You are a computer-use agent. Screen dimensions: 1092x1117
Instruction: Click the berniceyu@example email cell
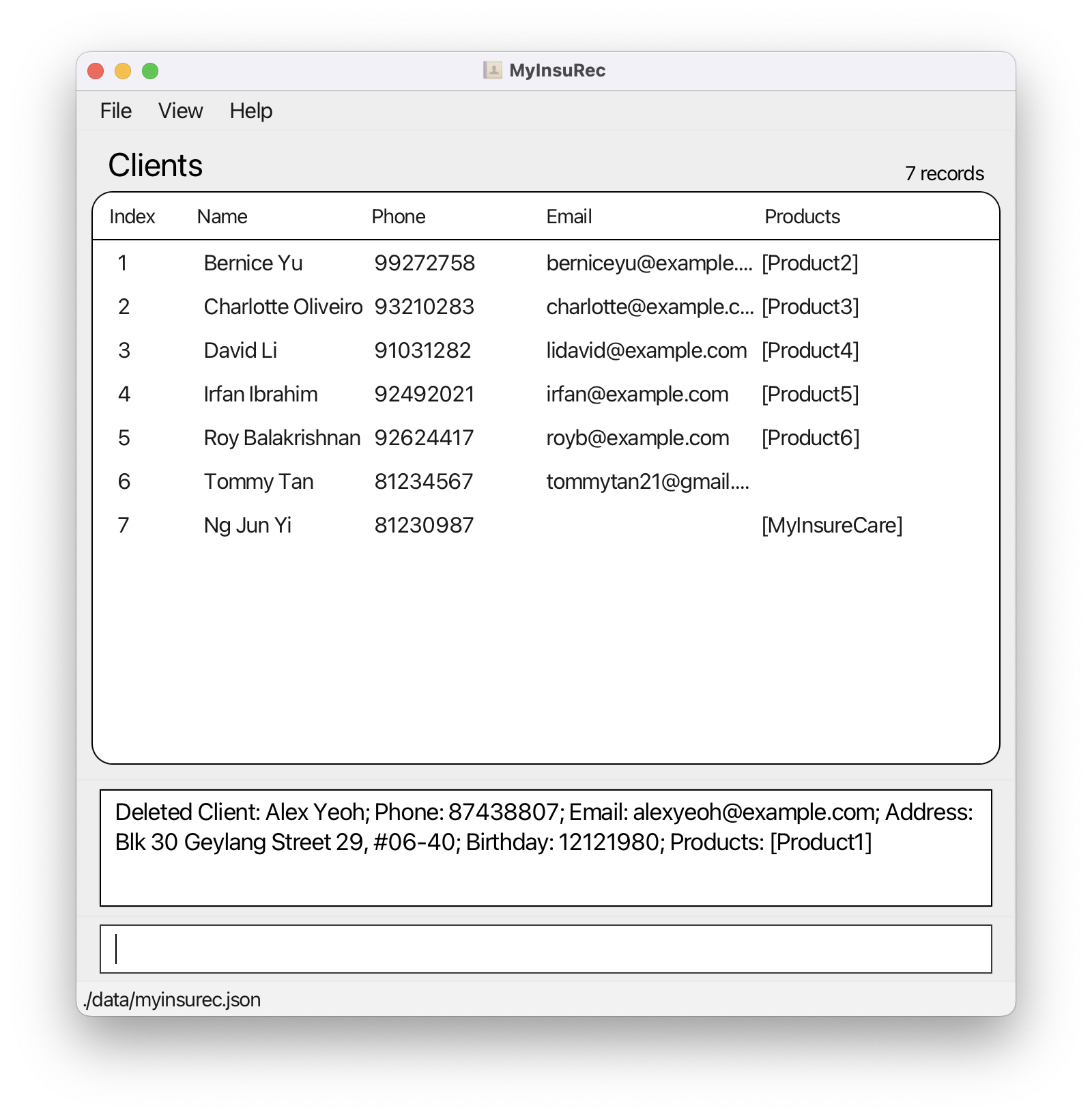coord(649,263)
